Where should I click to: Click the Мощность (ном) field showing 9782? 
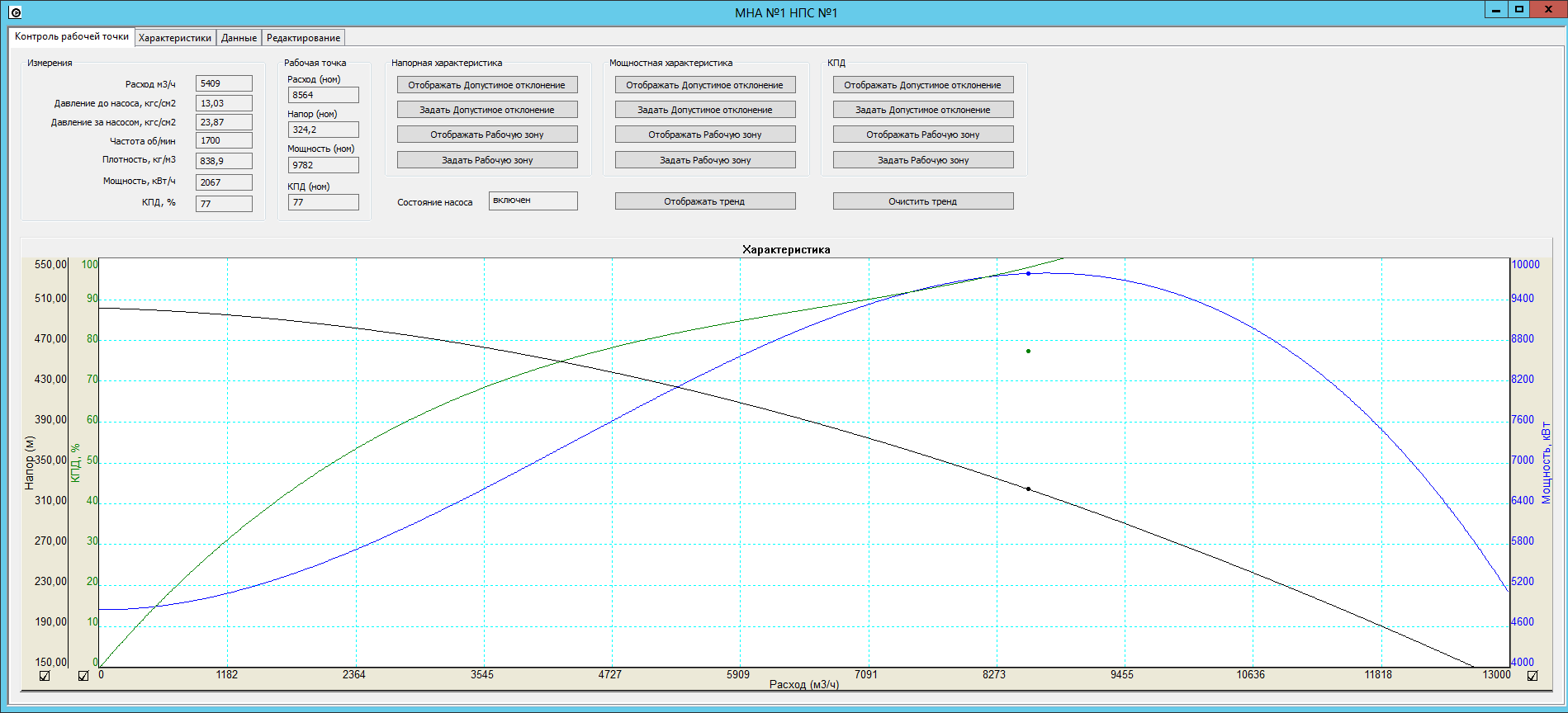324,165
